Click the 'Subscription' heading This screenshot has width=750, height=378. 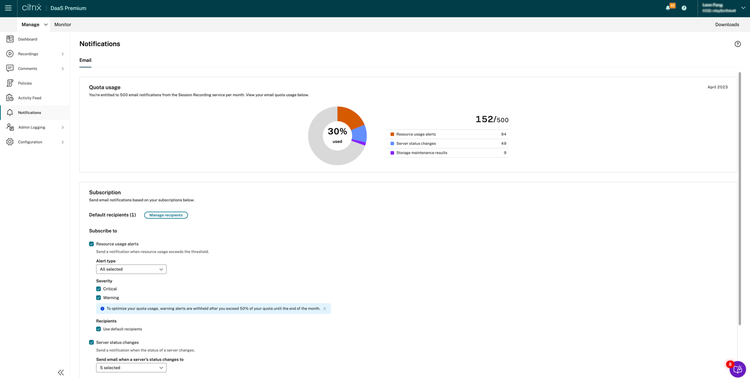[105, 192]
